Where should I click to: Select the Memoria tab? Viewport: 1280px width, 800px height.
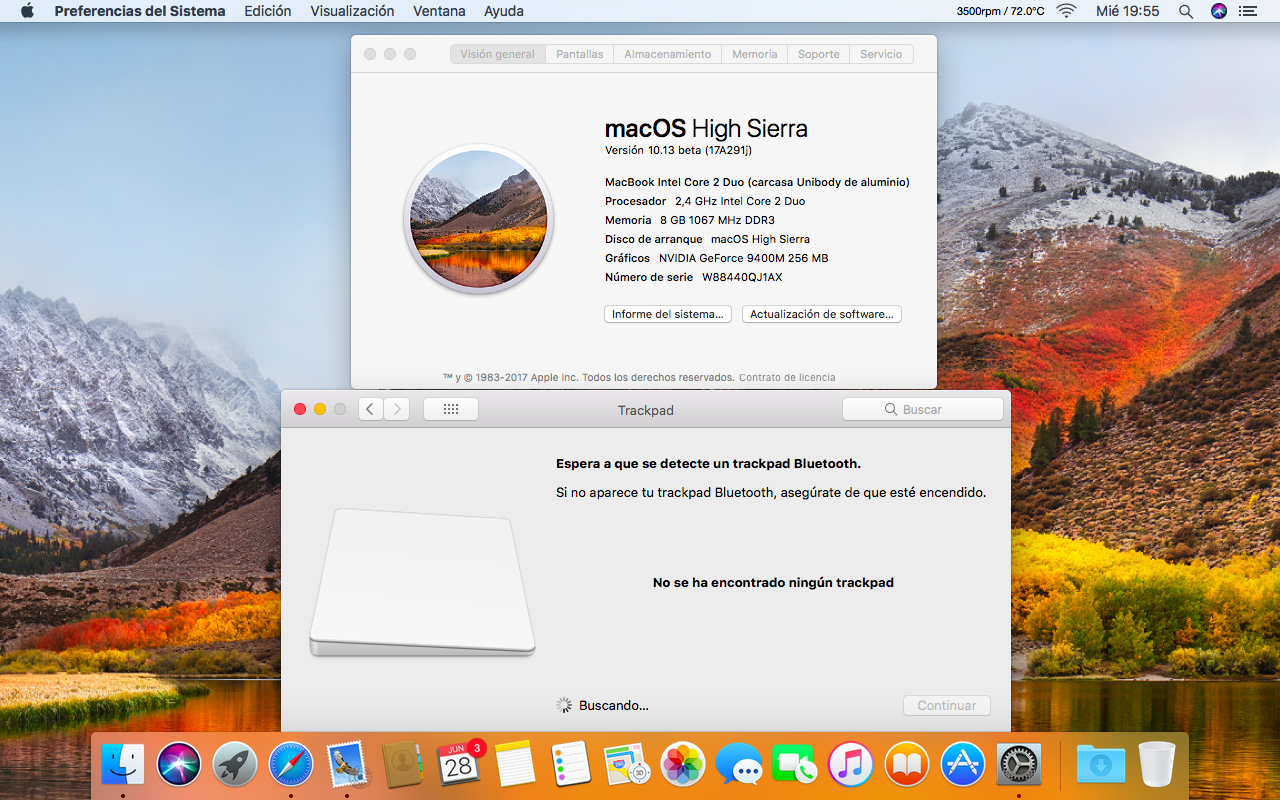[x=755, y=54]
